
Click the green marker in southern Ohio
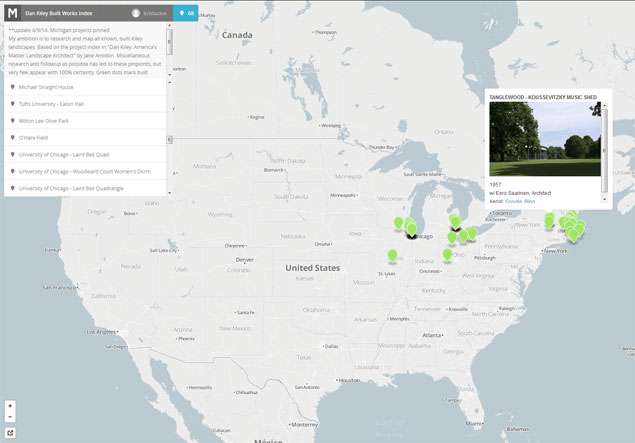[447, 255]
